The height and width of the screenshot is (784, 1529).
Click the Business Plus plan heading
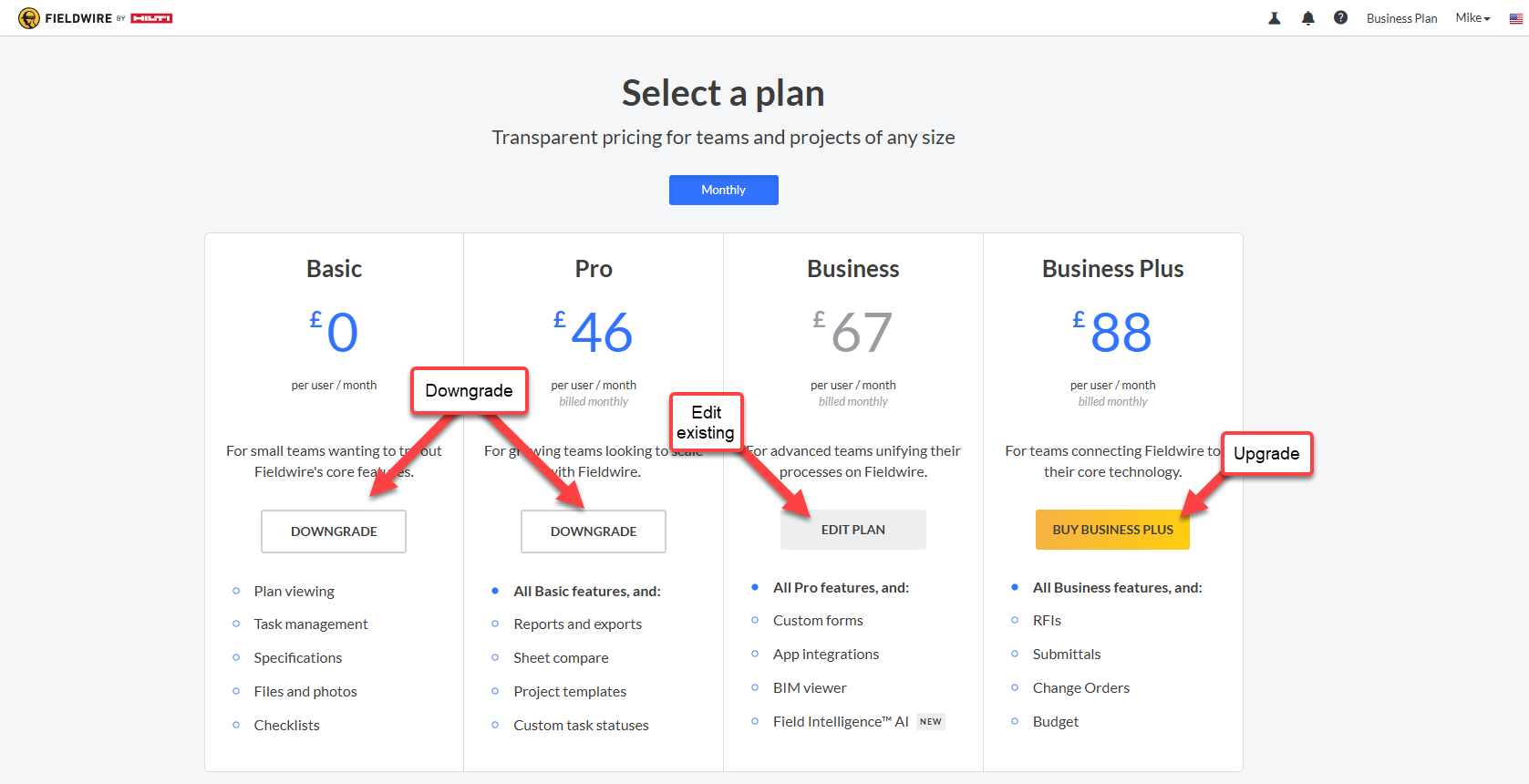point(1112,269)
